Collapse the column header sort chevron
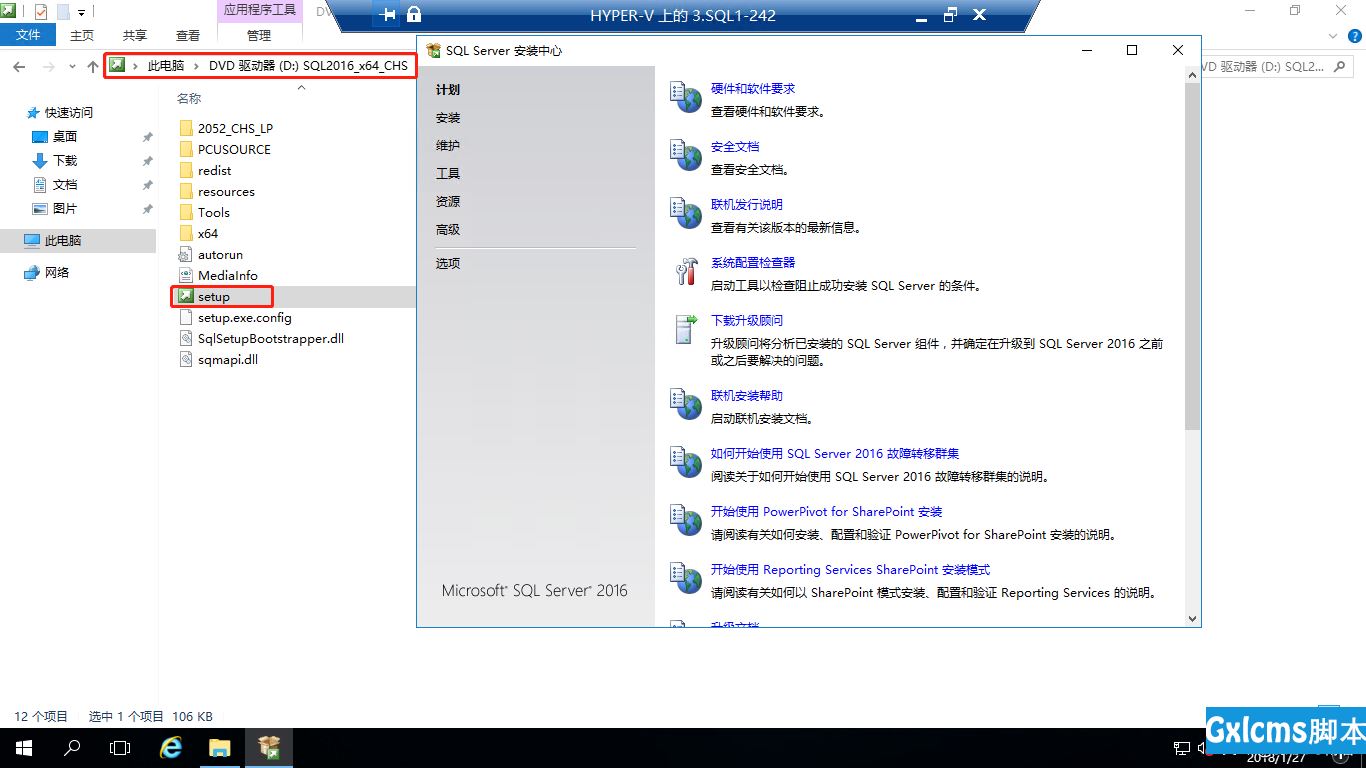The image size is (1366, 768). tap(301, 88)
